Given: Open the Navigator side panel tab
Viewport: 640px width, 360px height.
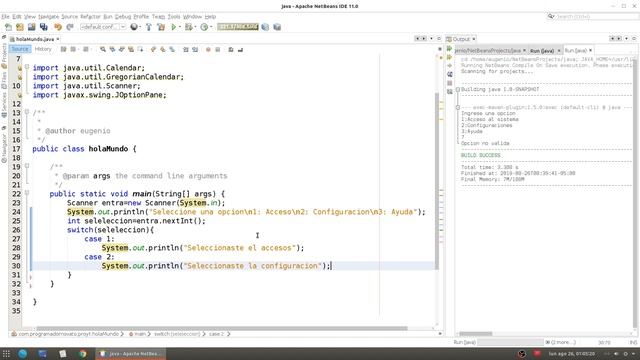Looking at the screenshot, I should (4, 149).
